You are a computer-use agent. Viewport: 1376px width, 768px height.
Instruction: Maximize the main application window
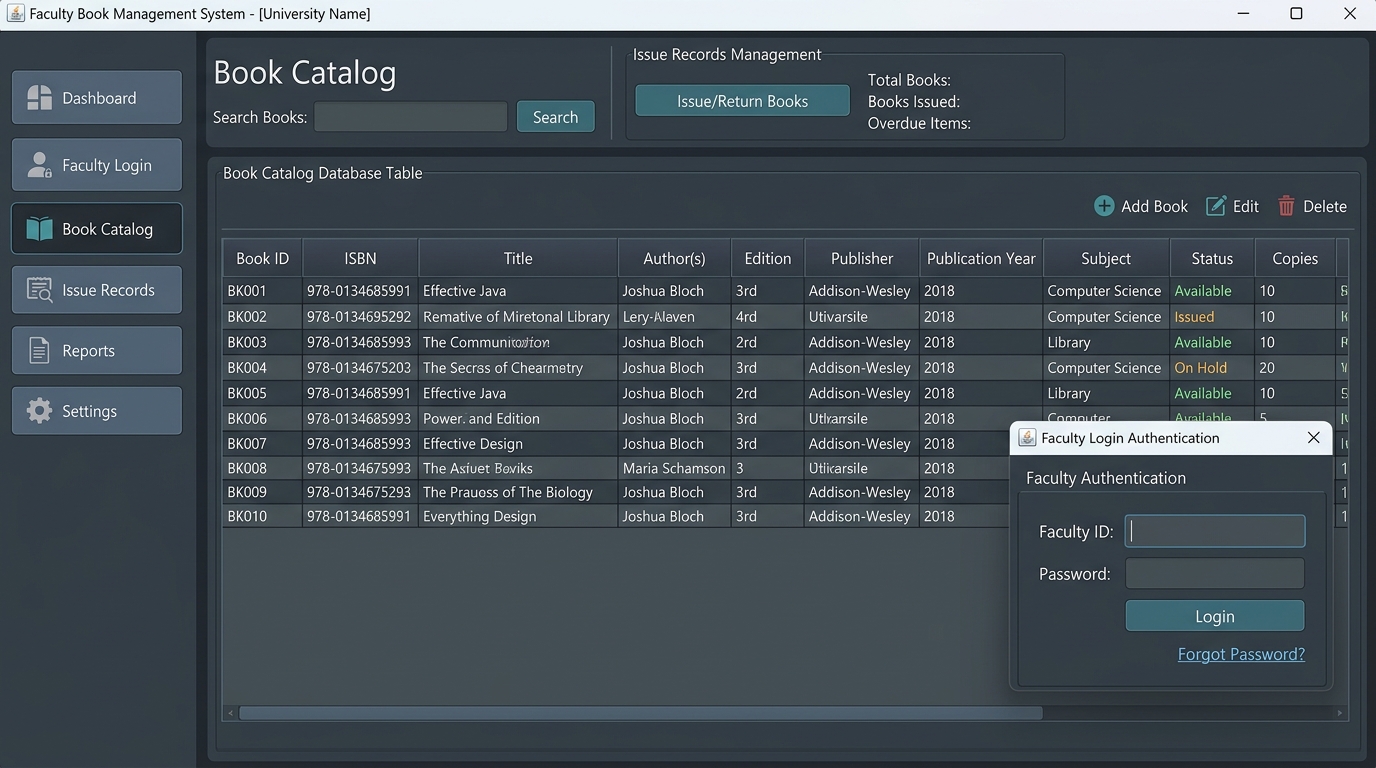pos(1296,13)
